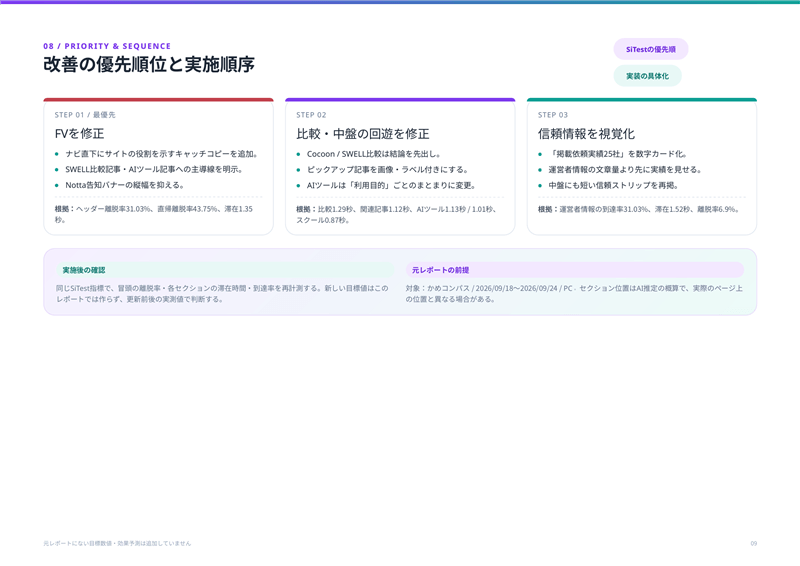
Task: Click the STEP 01 / 最優先 label
Action: click(85, 115)
